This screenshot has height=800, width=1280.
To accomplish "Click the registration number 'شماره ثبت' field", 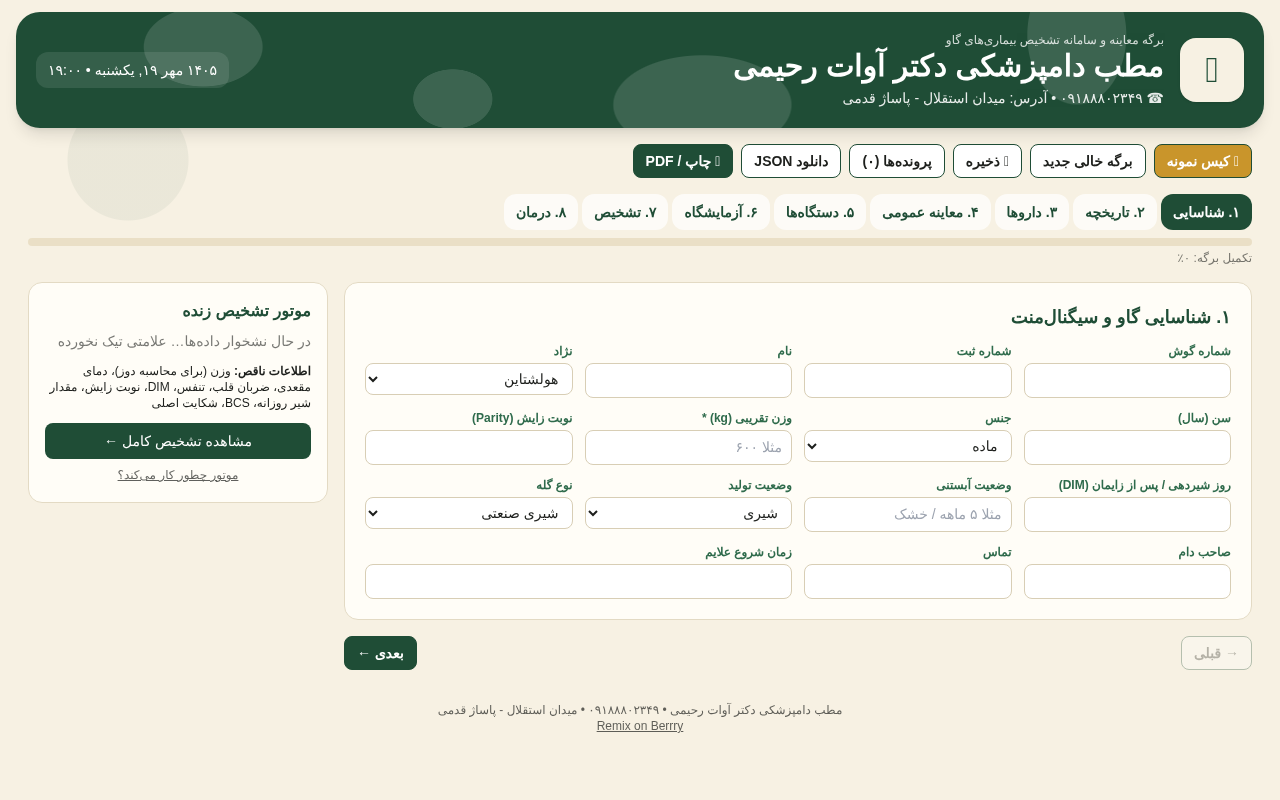I will [908, 380].
